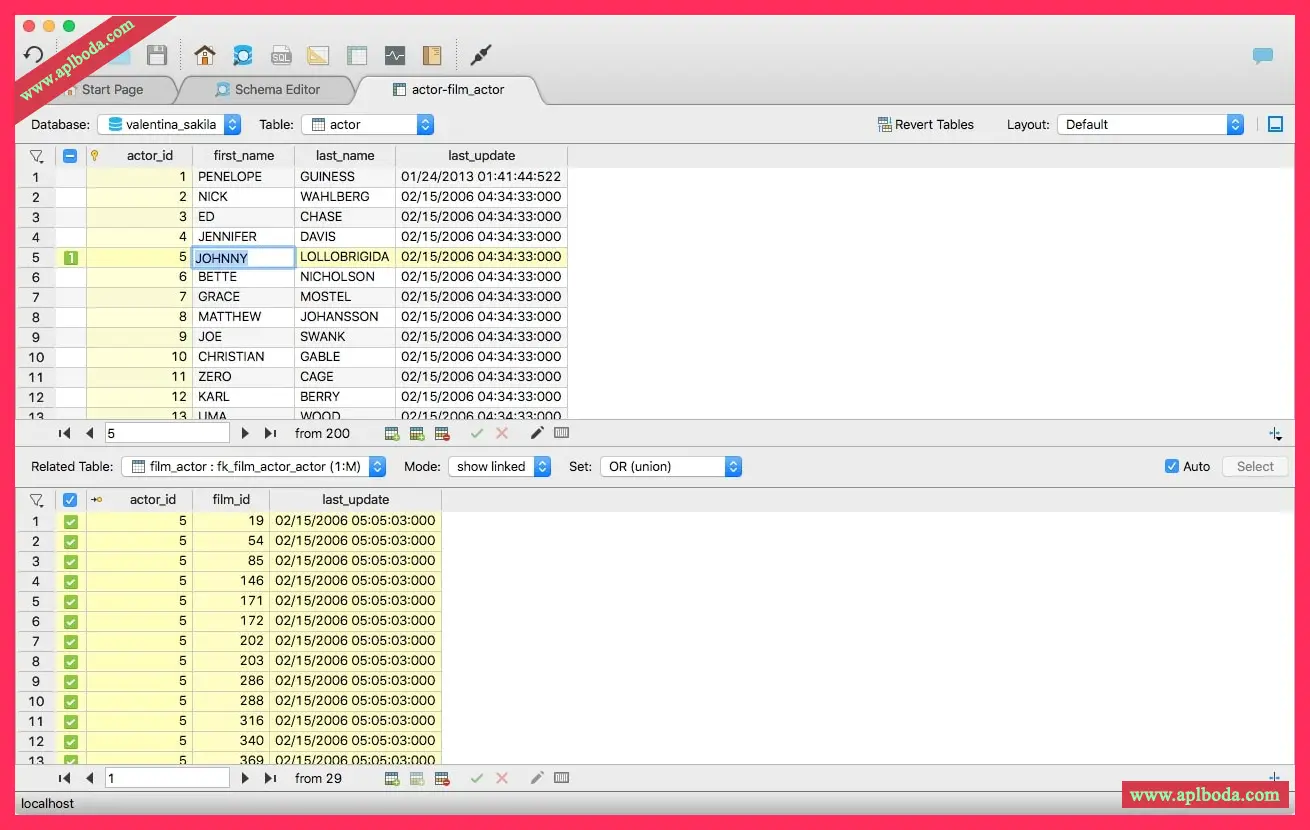Click the record number field showing 5
The height and width of the screenshot is (830, 1310).
click(167, 433)
